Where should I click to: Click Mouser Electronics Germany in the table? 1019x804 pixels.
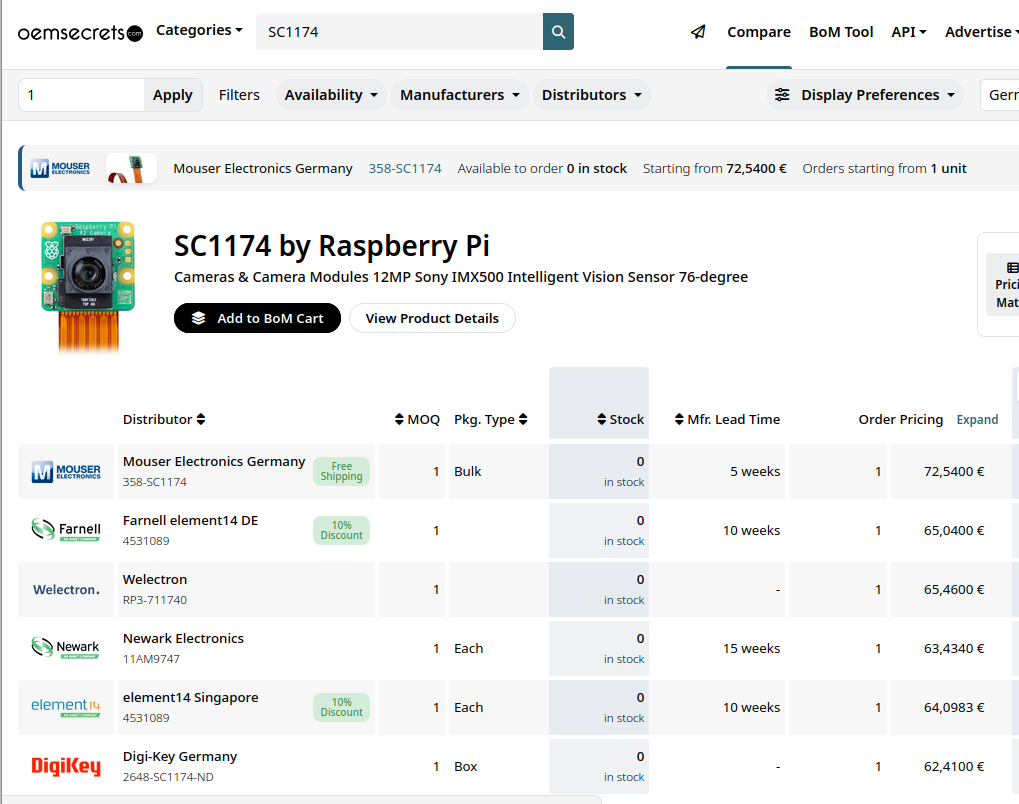click(214, 461)
